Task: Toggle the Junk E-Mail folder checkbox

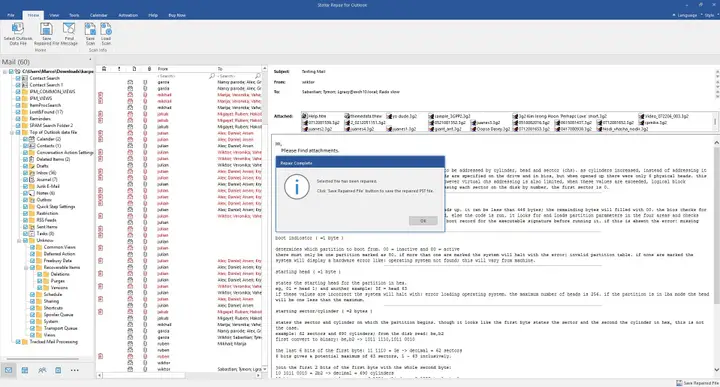Action: pyautogui.click(x=26, y=186)
